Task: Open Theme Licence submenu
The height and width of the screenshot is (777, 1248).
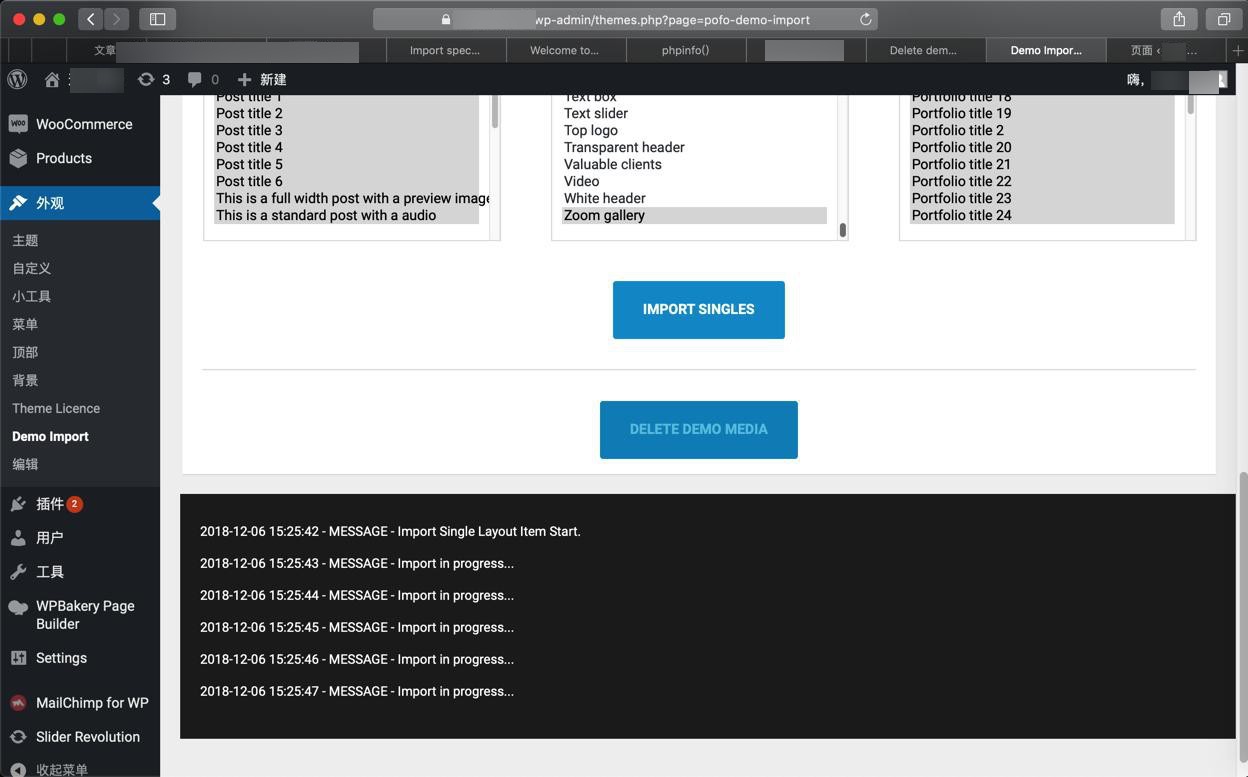Action: [56, 408]
